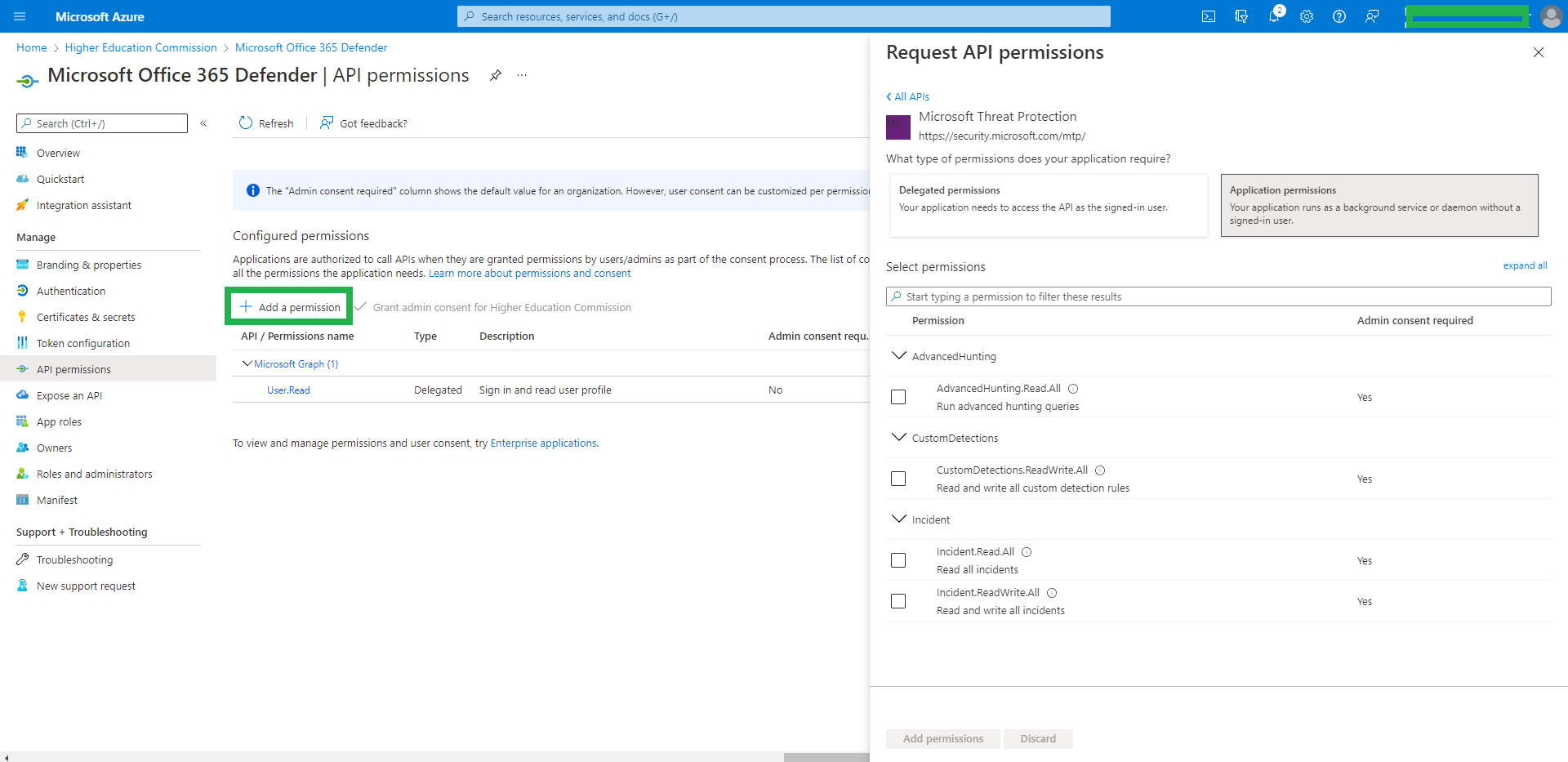
Task: Click the Integration assistant rocket icon
Action: [22, 205]
